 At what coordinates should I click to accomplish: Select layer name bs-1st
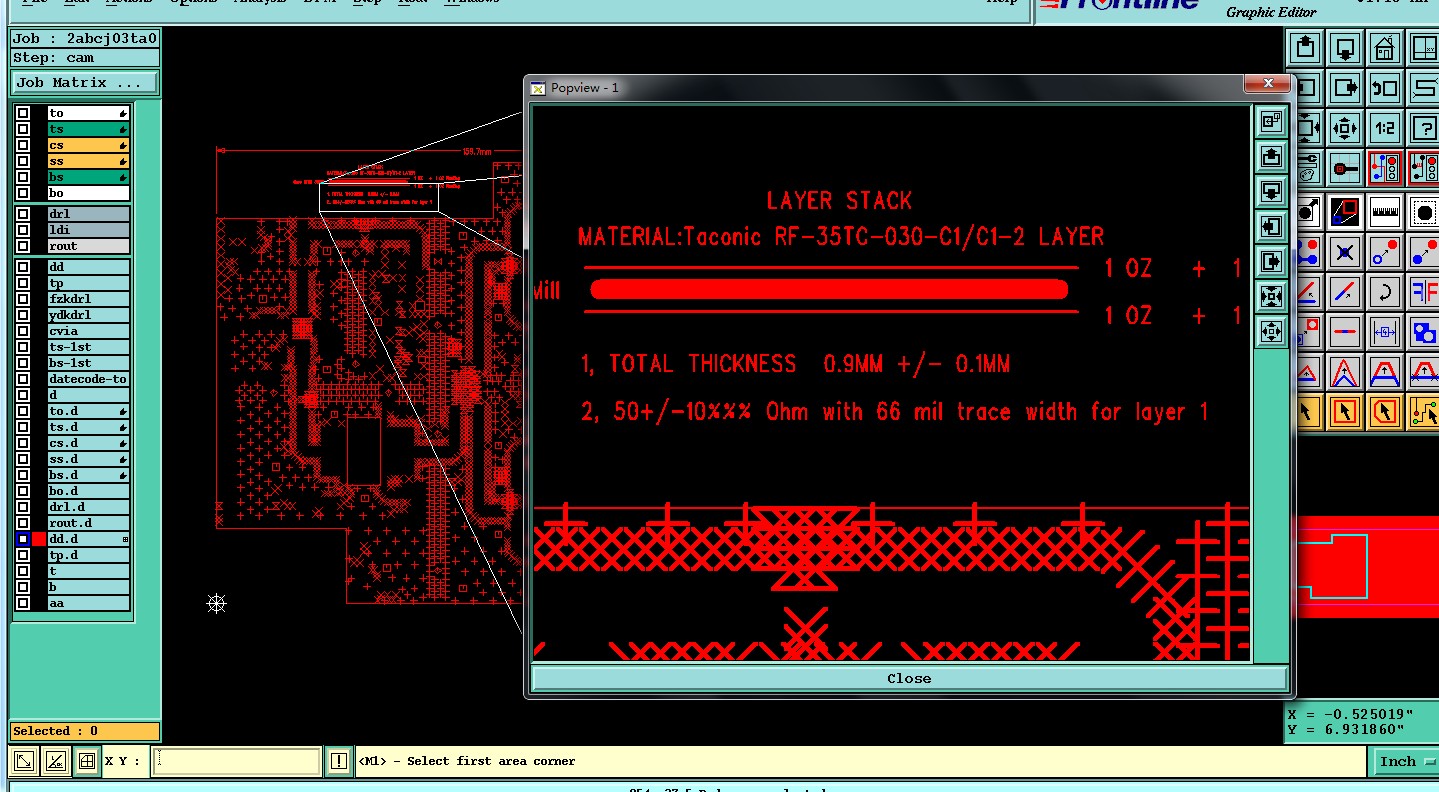coord(89,363)
